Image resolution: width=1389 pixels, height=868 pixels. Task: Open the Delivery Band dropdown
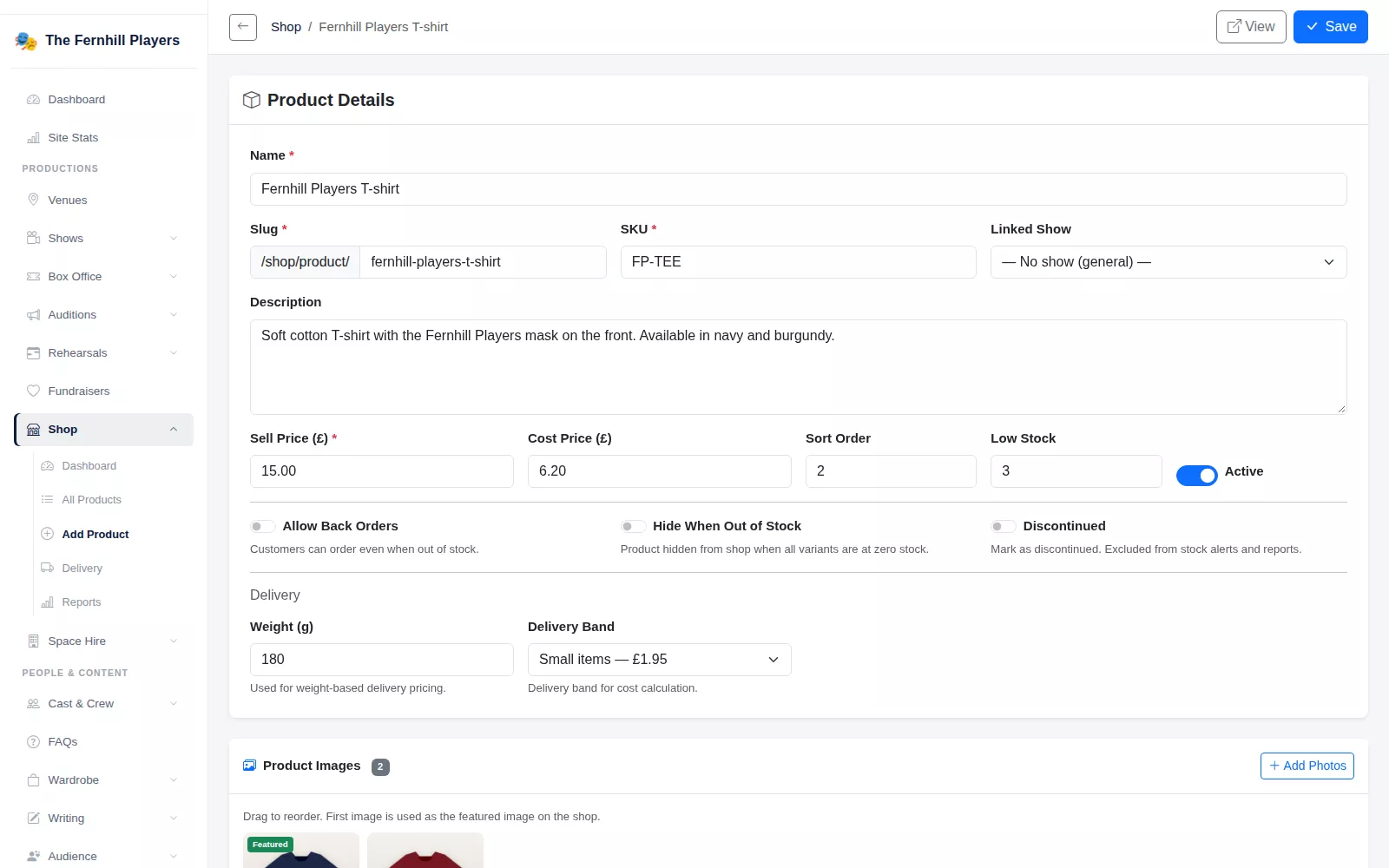click(660, 660)
